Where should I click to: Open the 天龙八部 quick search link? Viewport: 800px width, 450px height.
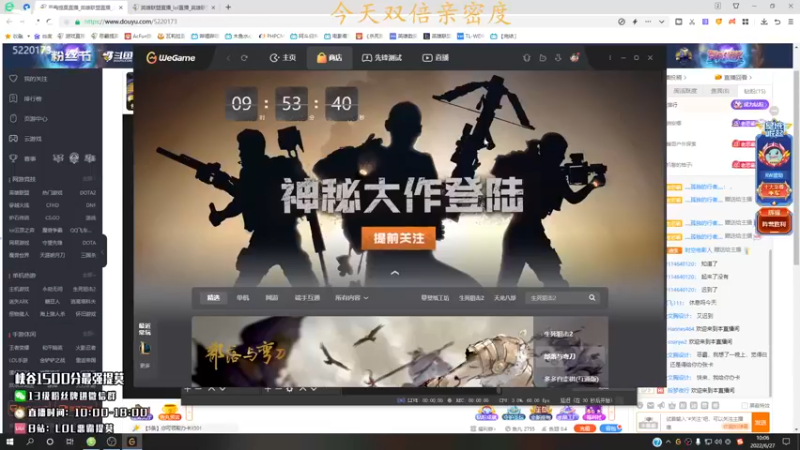point(505,298)
